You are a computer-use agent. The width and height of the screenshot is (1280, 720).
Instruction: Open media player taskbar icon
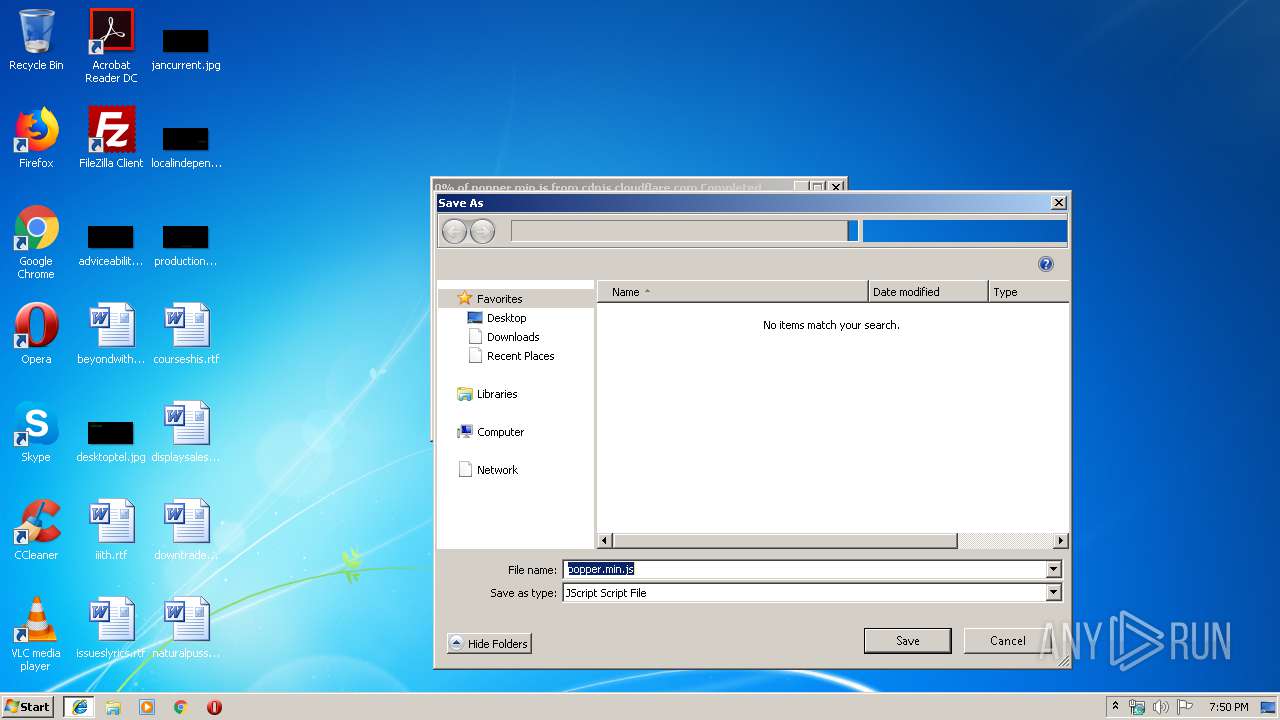pos(147,707)
